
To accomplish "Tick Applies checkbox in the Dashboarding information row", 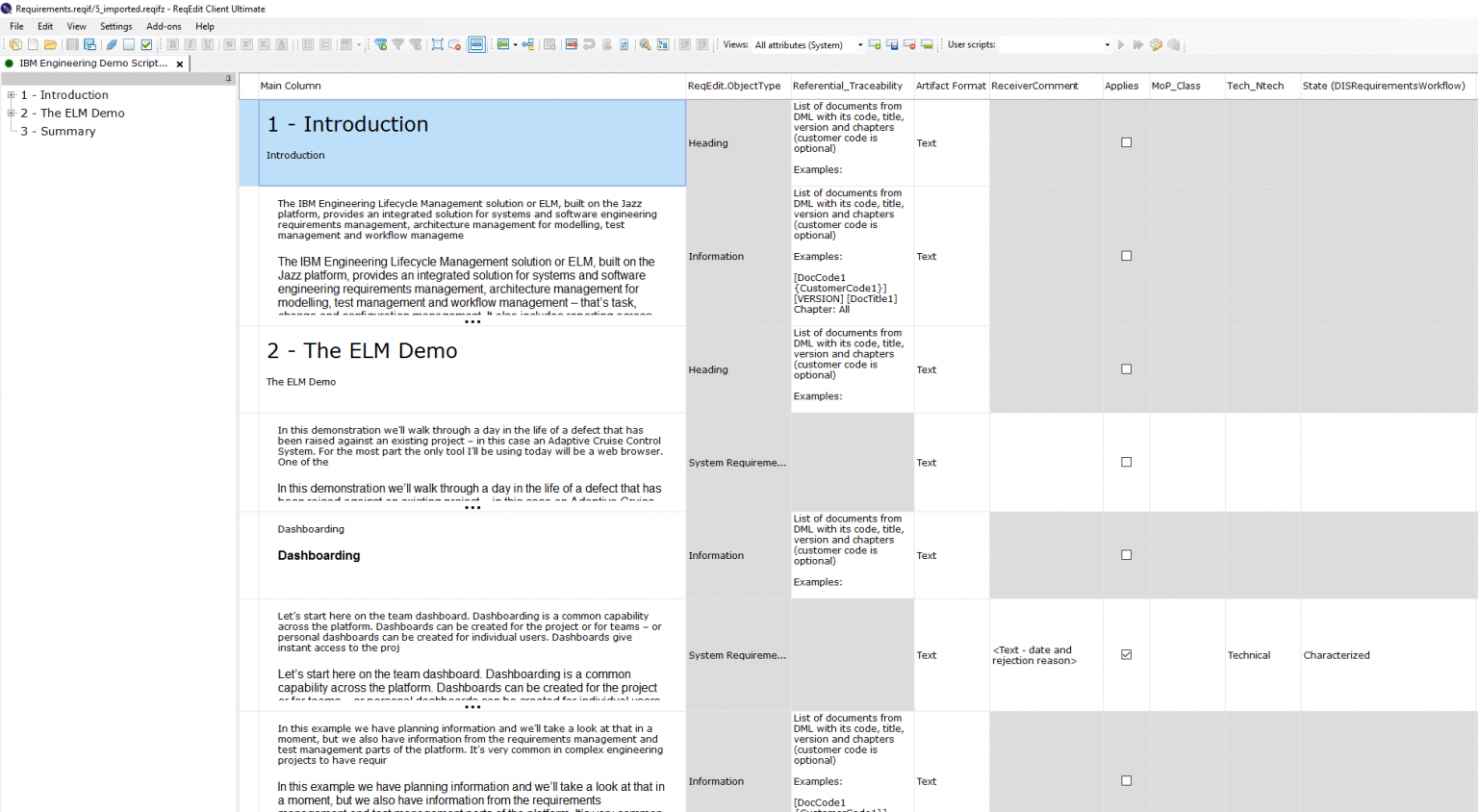I will pyautogui.click(x=1126, y=555).
